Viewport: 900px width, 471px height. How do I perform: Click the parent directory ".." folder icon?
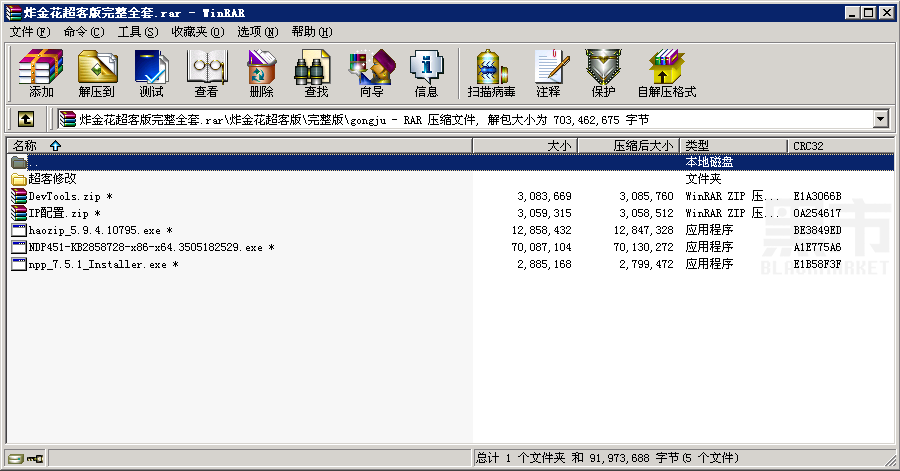click(x=19, y=162)
